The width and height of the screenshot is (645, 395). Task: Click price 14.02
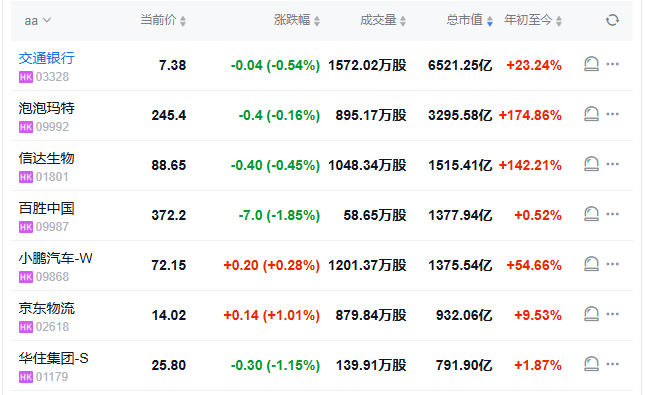tap(169, 316)
